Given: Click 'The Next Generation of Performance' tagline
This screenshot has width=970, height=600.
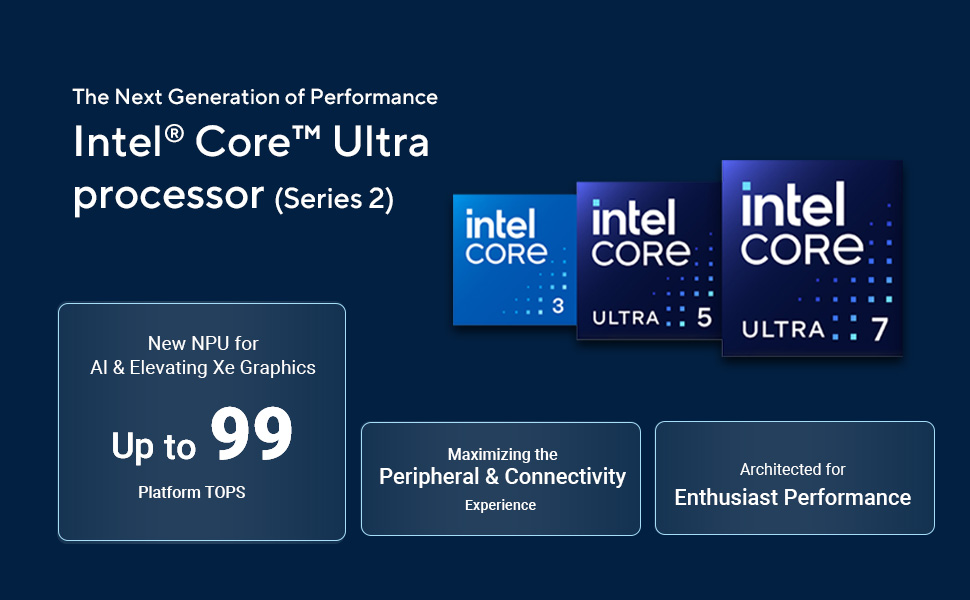Looking at the screenshot, I should [x=255, y=97].
